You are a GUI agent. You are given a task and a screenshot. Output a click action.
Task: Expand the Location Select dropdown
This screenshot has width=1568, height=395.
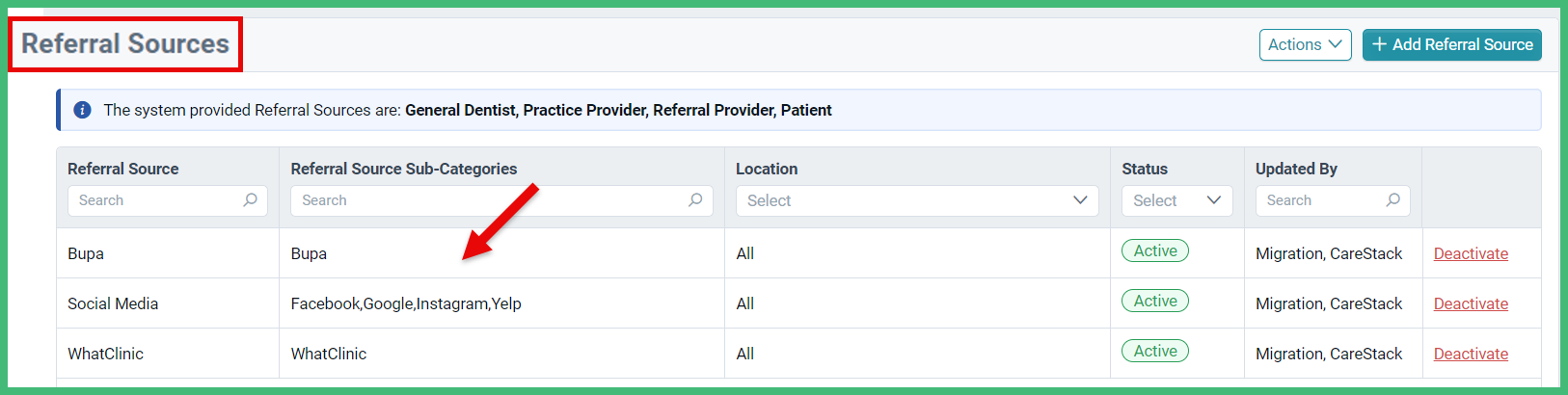tap(917, 200)
